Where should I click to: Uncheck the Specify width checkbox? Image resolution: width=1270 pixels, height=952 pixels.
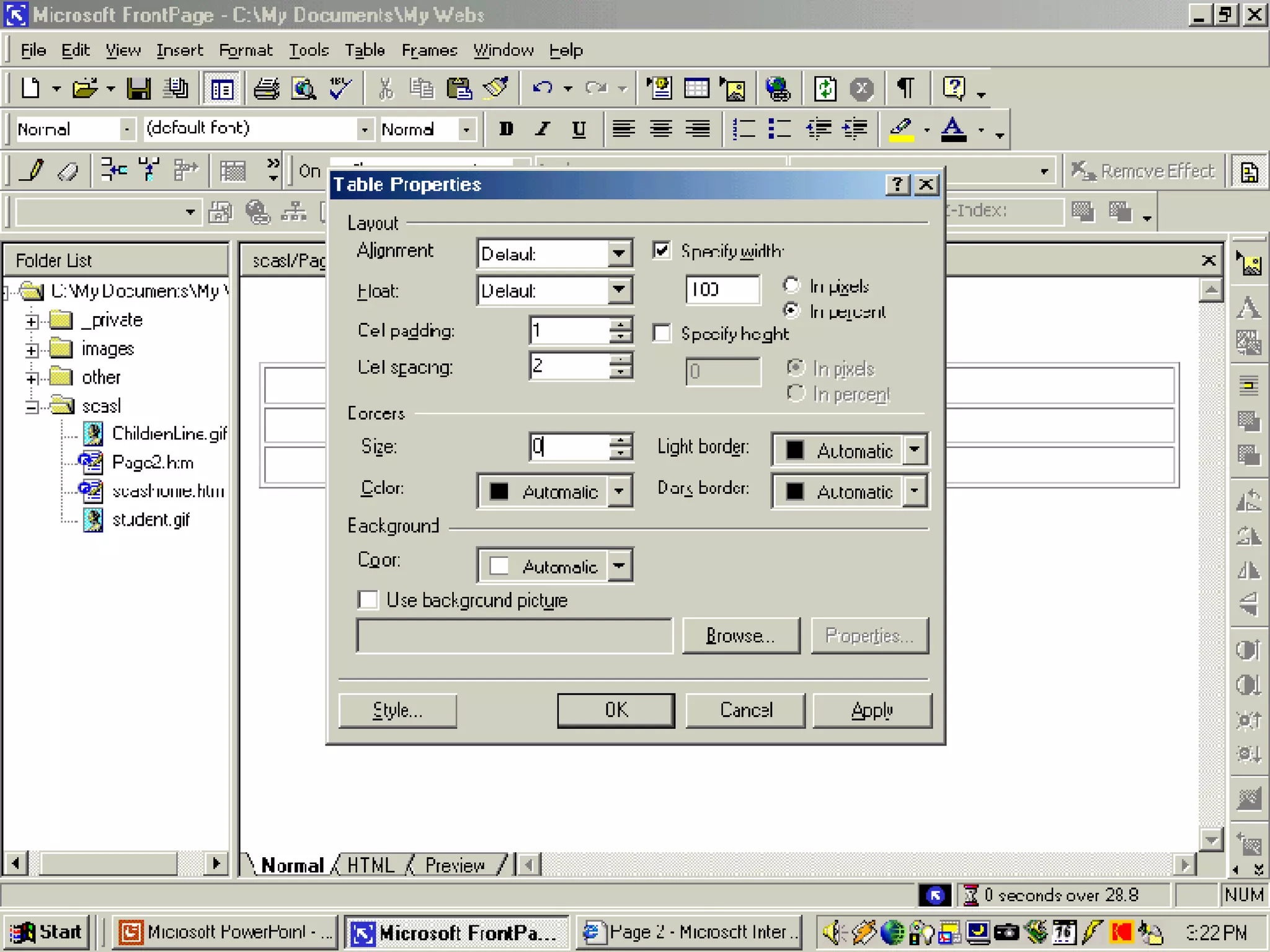pos(662,250)
